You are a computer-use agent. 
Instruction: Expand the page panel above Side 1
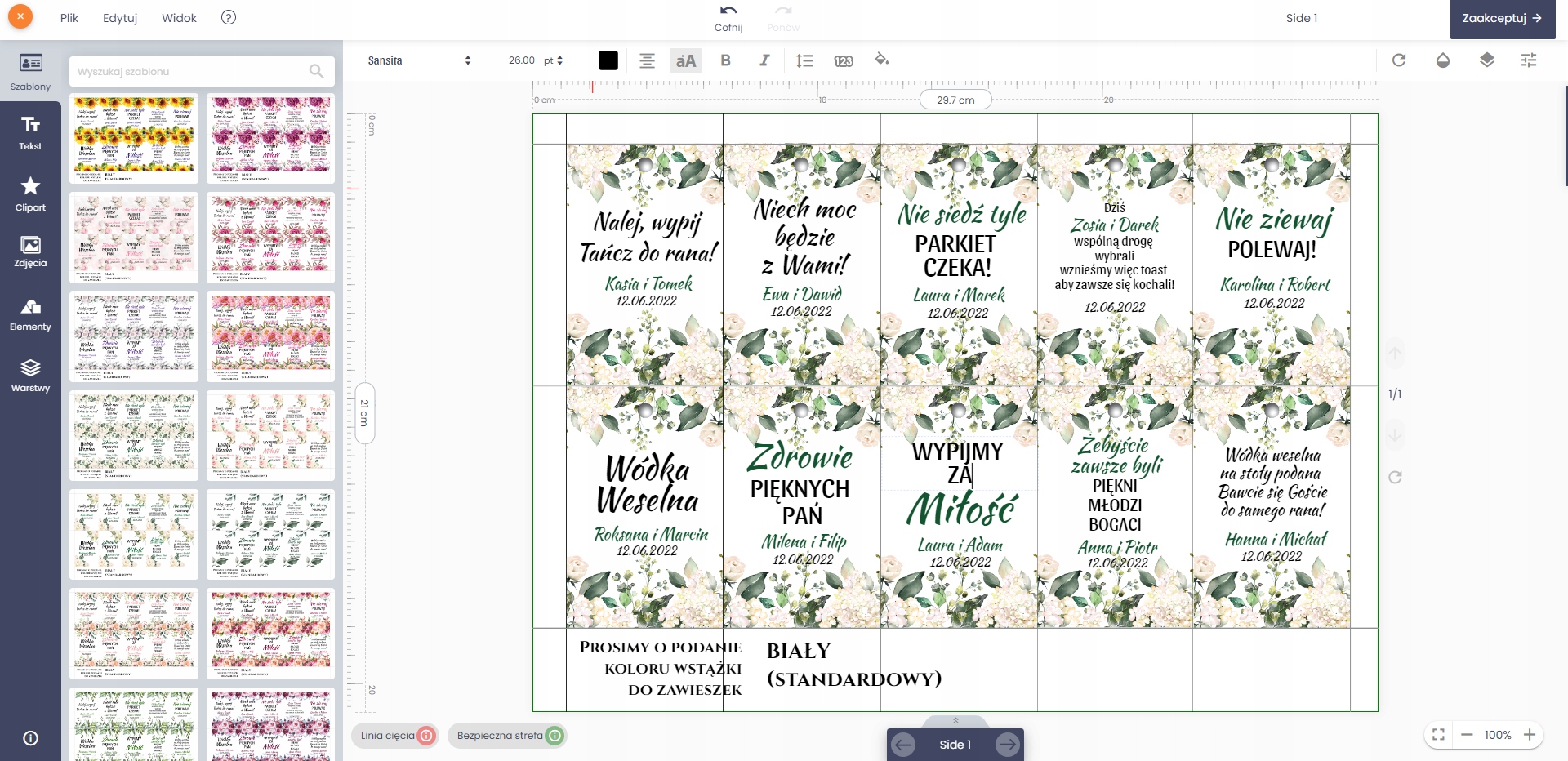coord(955,720)
